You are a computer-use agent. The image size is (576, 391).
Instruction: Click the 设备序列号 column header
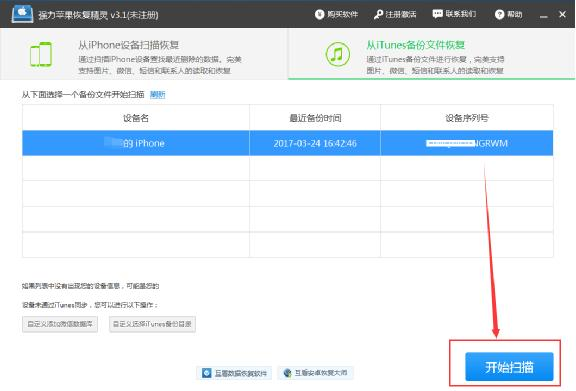coord(467,118)
